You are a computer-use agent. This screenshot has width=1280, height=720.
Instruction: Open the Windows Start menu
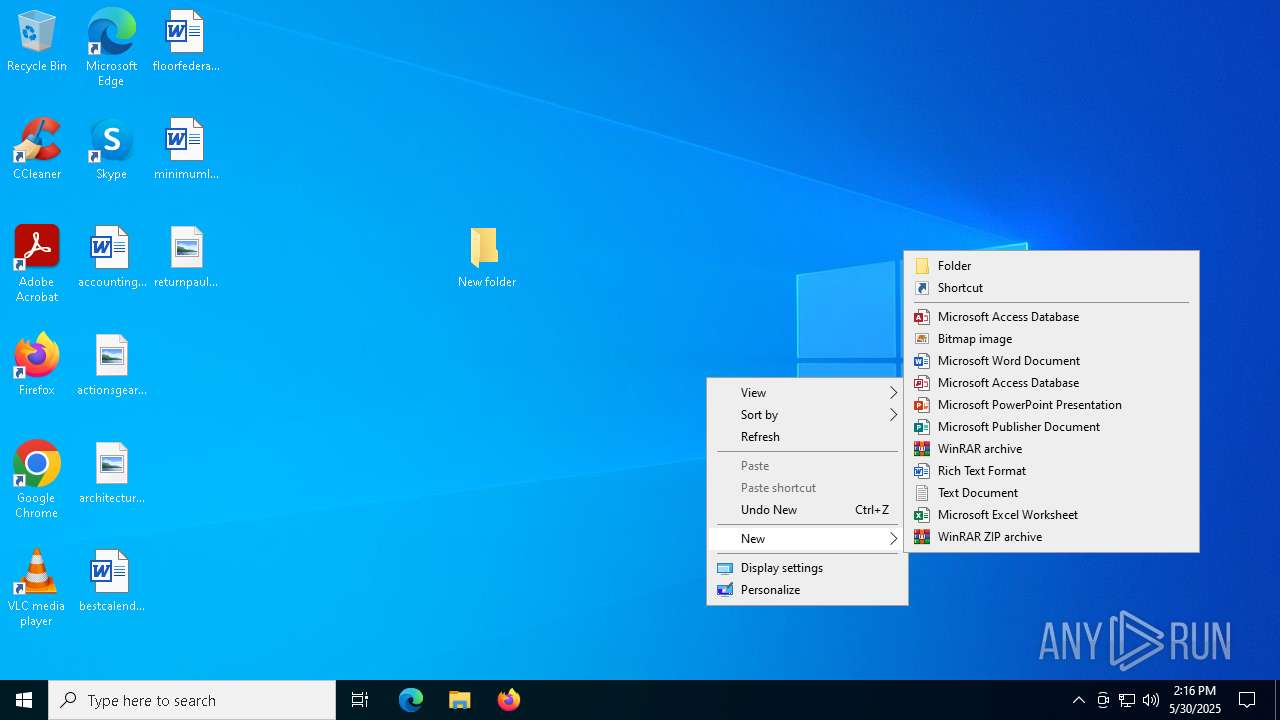[x=24, y=700]
